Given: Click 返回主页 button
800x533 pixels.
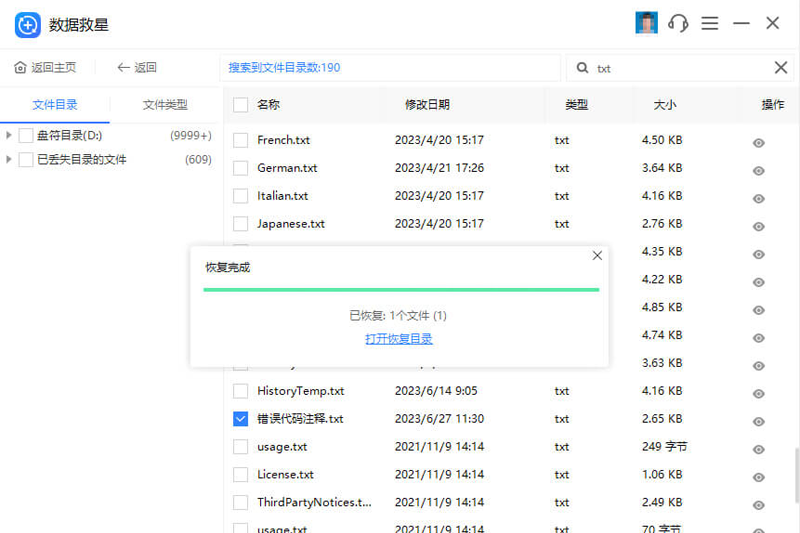Looking at the screenshot, I should tap(46, 68).
